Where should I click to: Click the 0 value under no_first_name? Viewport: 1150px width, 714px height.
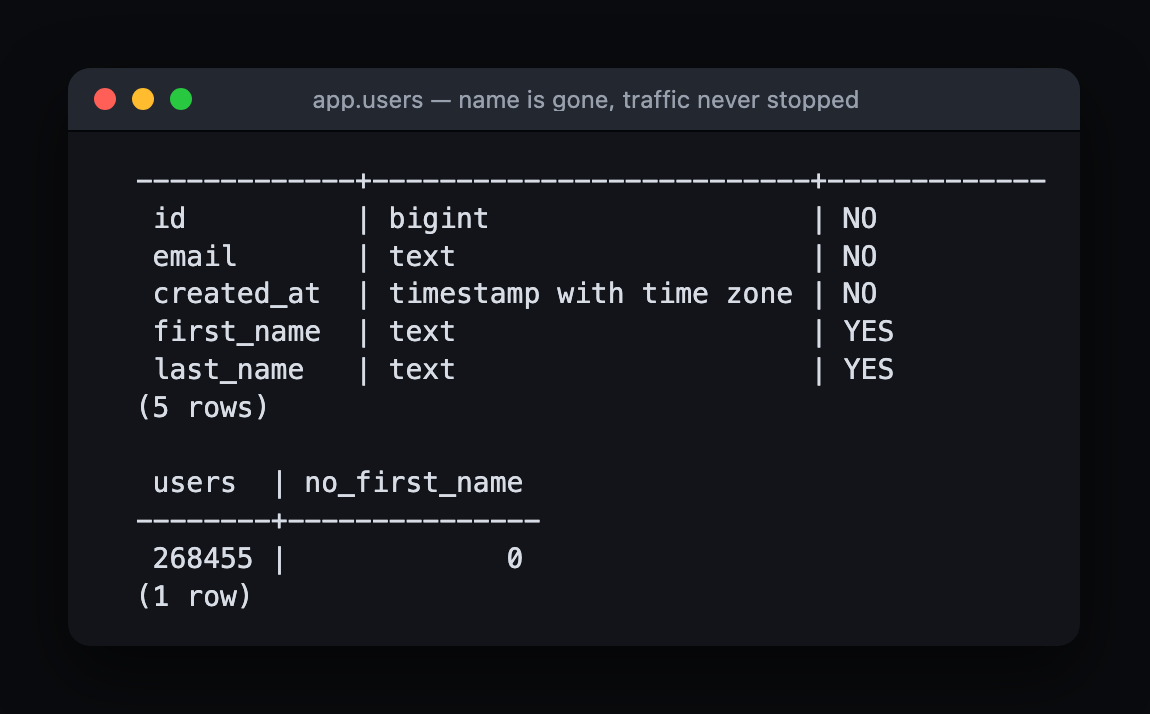(x=515, y=559)
